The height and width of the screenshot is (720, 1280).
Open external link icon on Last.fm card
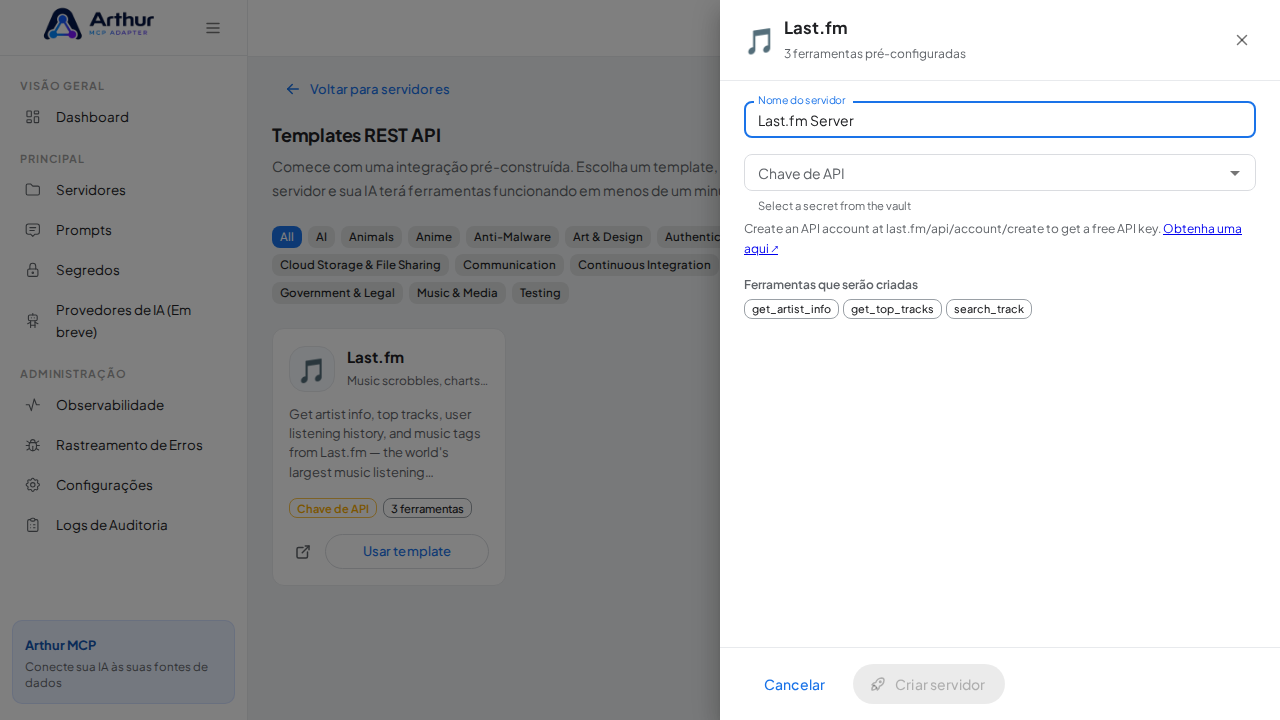point(303,552)
